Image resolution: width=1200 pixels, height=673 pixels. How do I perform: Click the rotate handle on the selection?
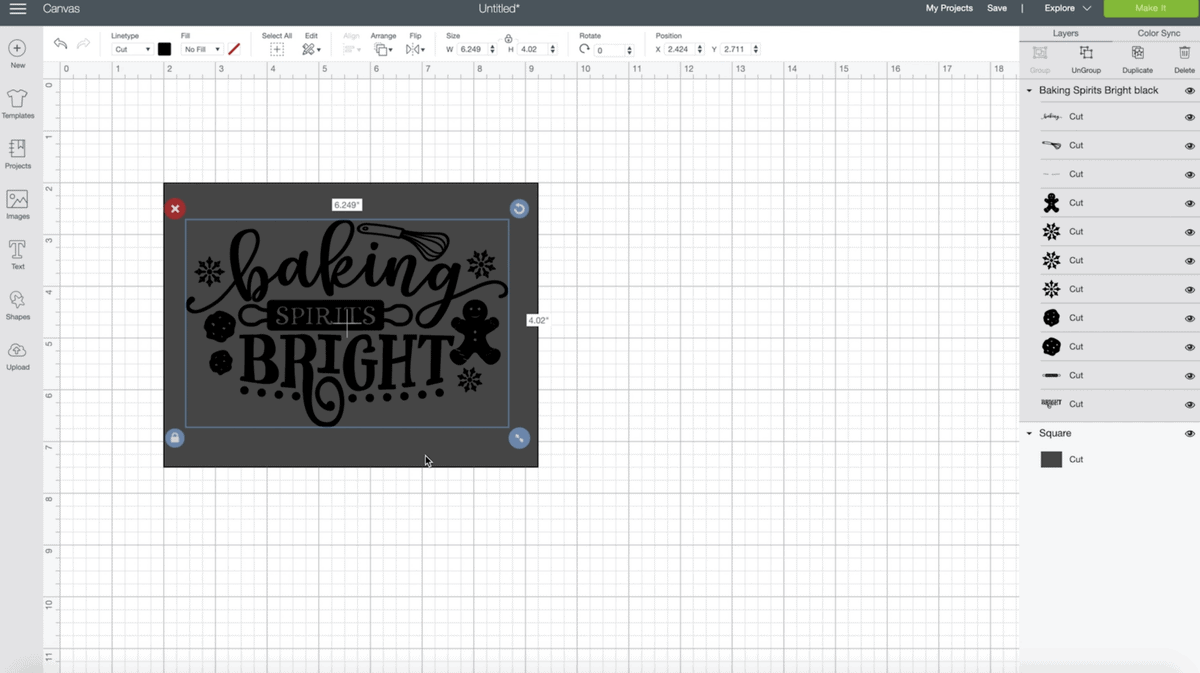click(518, 209)
